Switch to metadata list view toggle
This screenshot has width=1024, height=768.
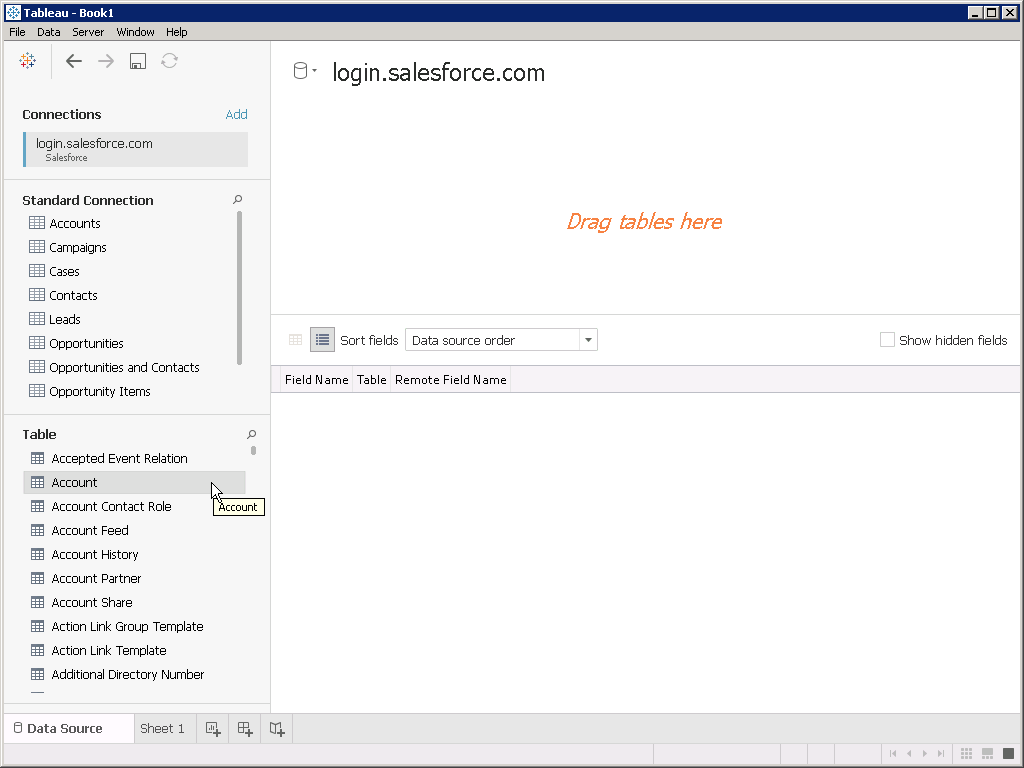click(322, 340)
